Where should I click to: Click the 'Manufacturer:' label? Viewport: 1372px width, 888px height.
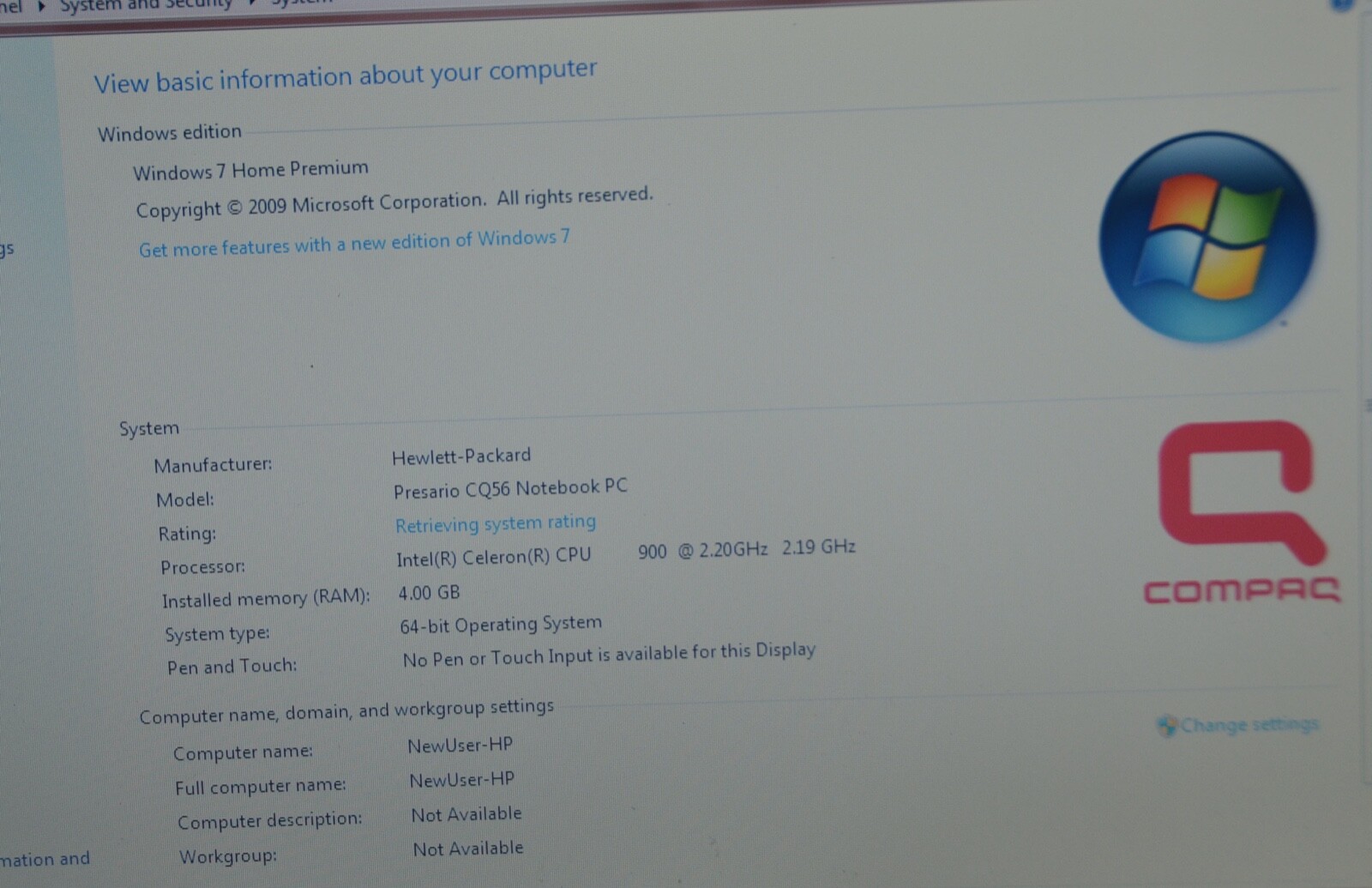(x=213, y=465)
